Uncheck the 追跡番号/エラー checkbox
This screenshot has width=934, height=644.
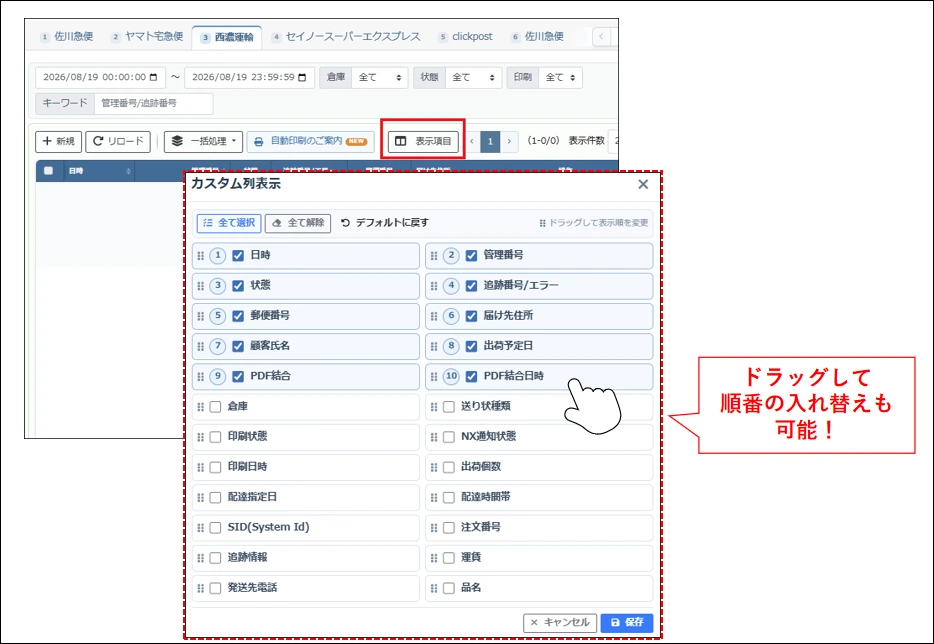(x=471, y=286)
